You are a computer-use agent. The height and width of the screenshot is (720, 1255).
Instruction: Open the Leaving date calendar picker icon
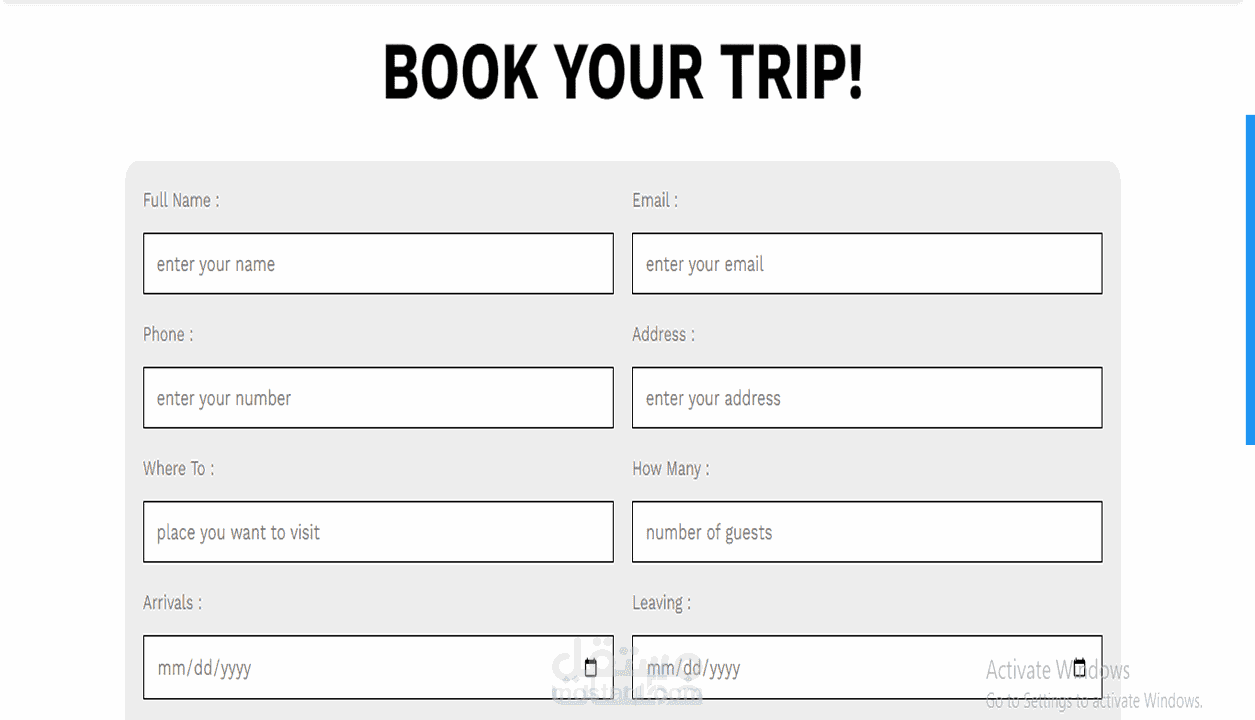pyautogui.click(x=1079, y=668)
